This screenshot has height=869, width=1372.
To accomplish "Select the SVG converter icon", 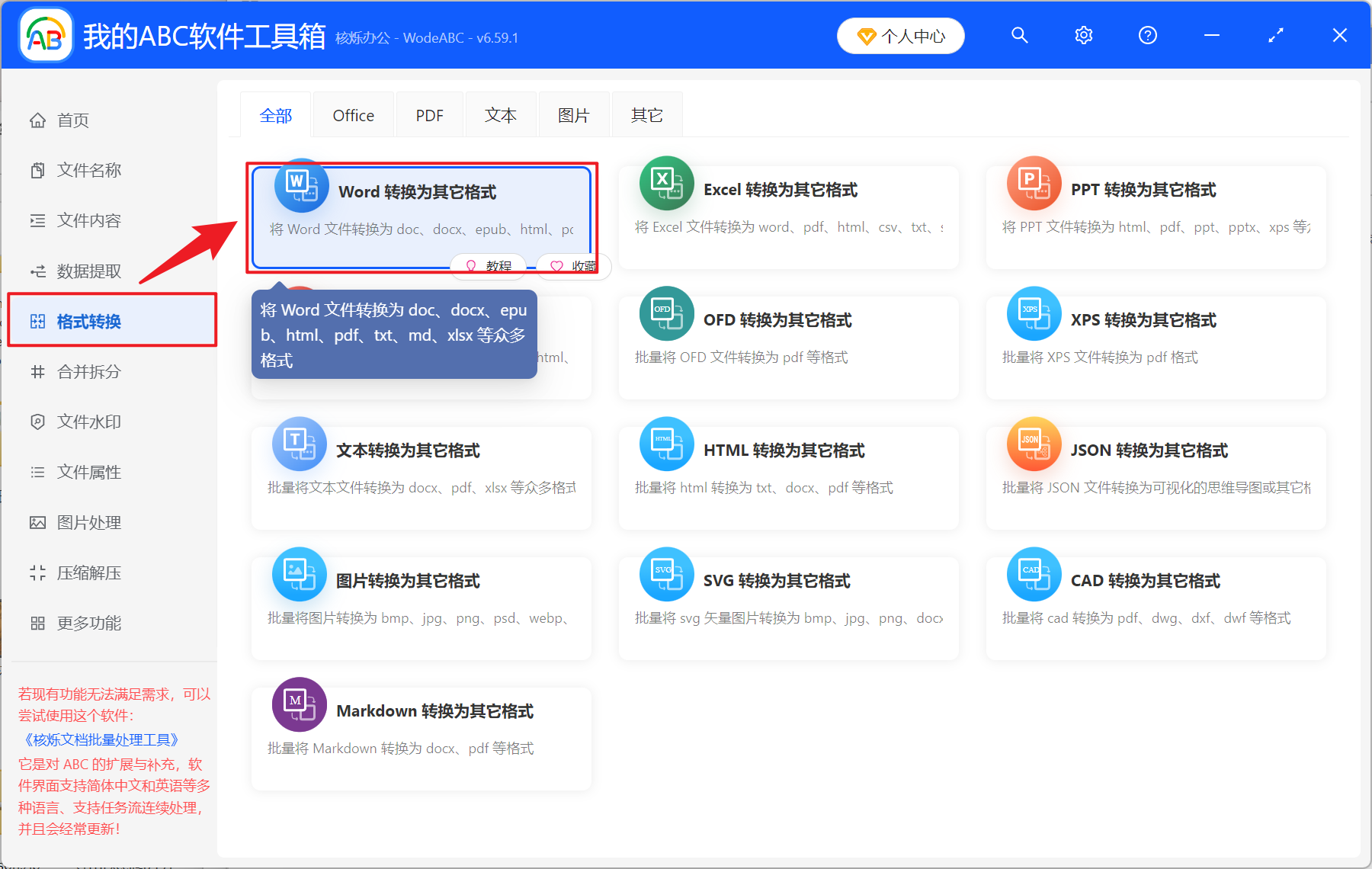I will pos(667,574).
